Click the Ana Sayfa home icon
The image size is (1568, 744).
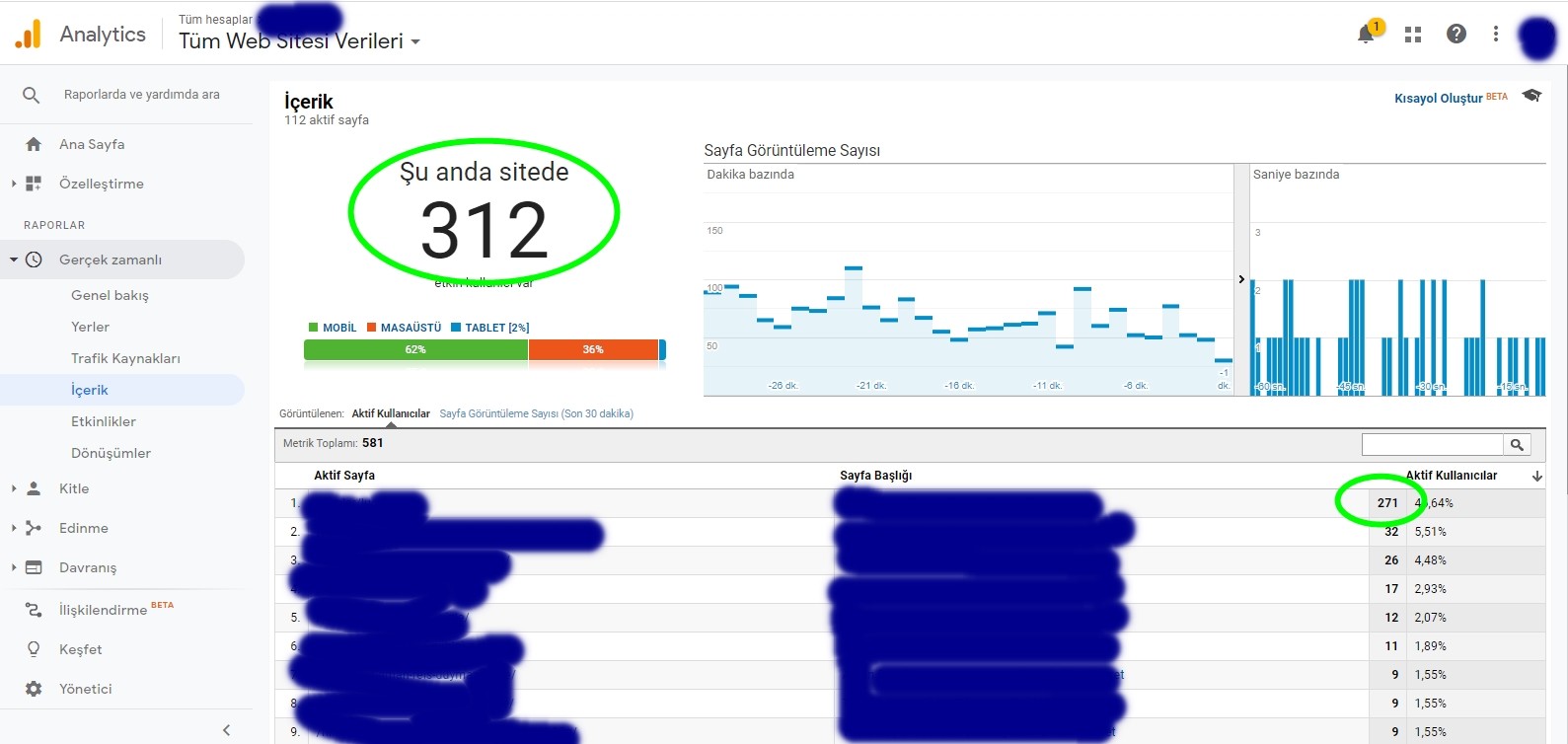[34, 144]
